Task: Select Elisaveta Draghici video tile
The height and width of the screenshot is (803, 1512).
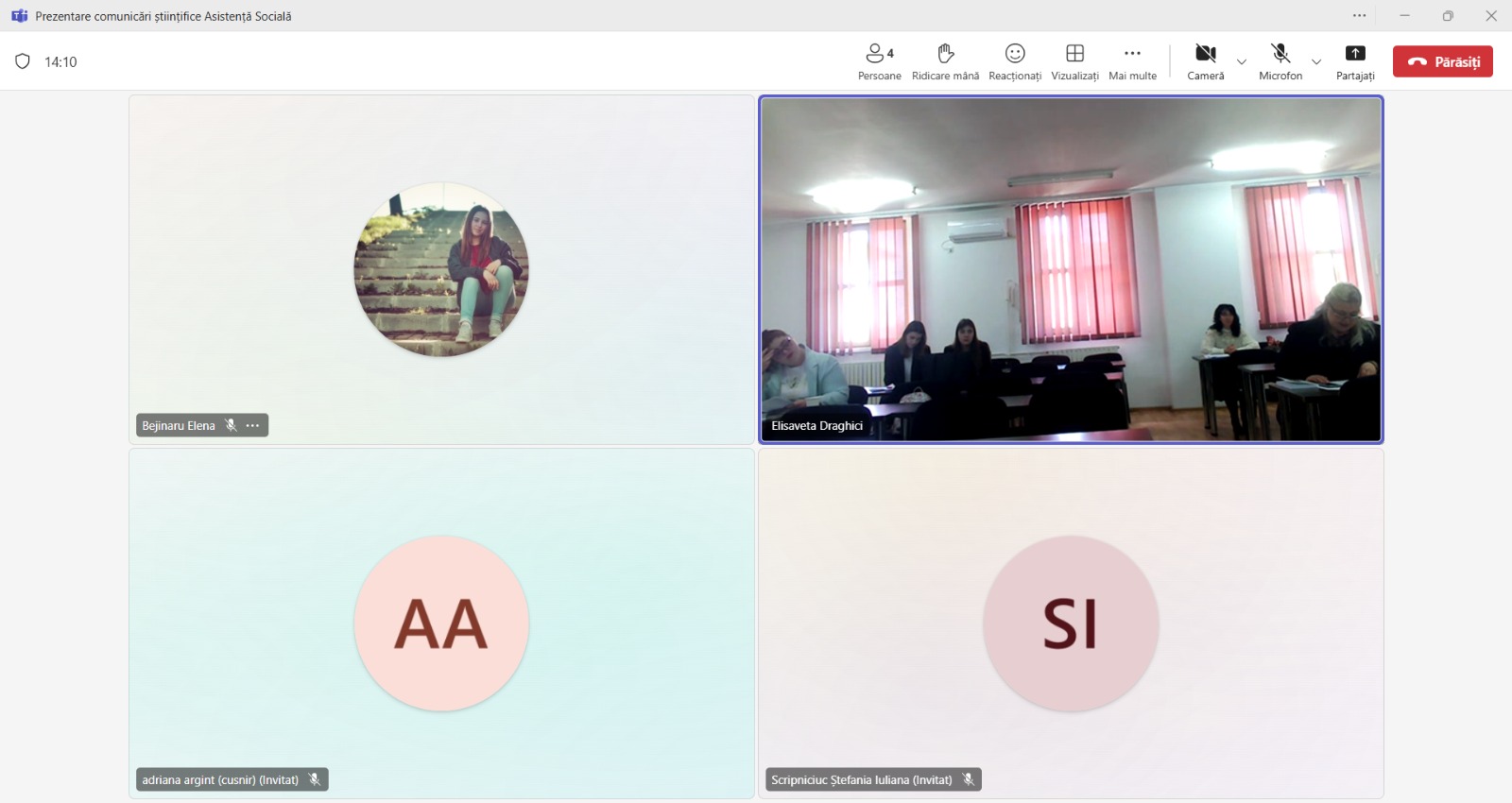Action: click(x=1071, y=269)
